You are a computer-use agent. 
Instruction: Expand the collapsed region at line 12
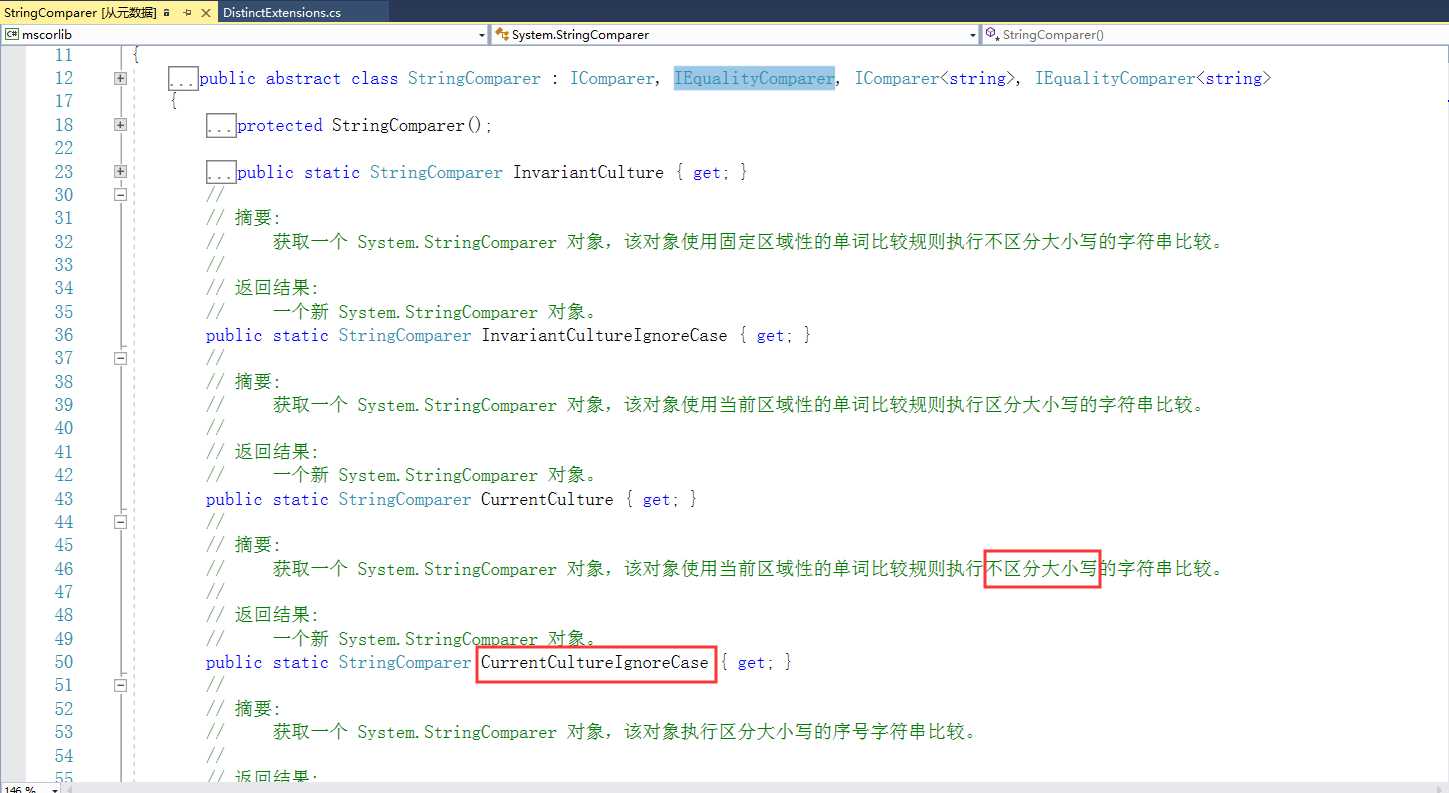click(120, 78)
